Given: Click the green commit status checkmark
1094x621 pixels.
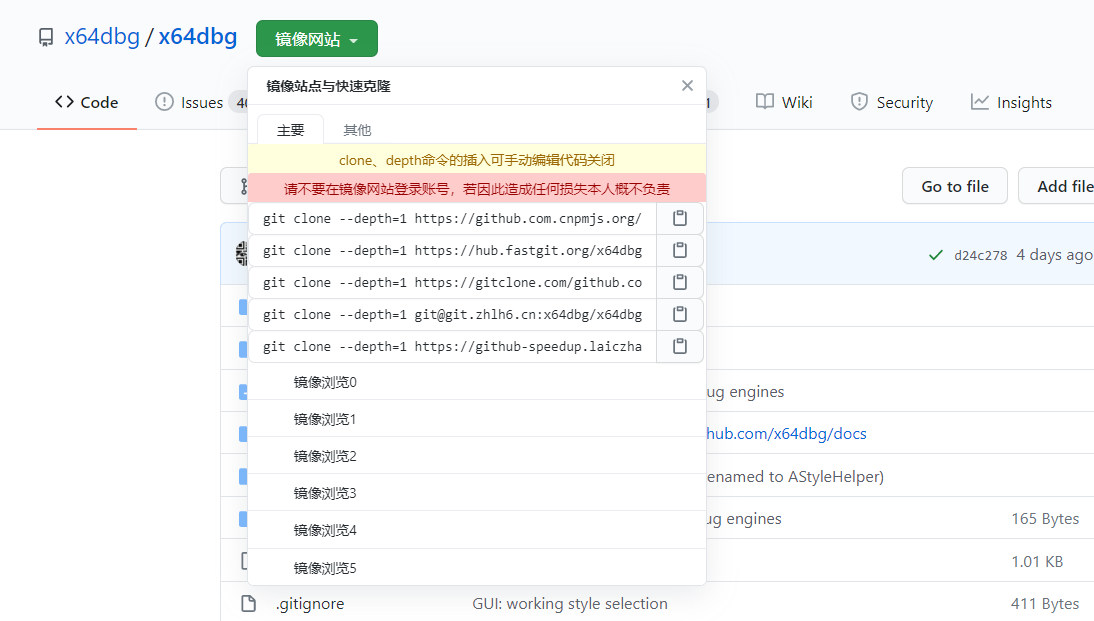Looking at the screenshot, I should tap(936, 255).
